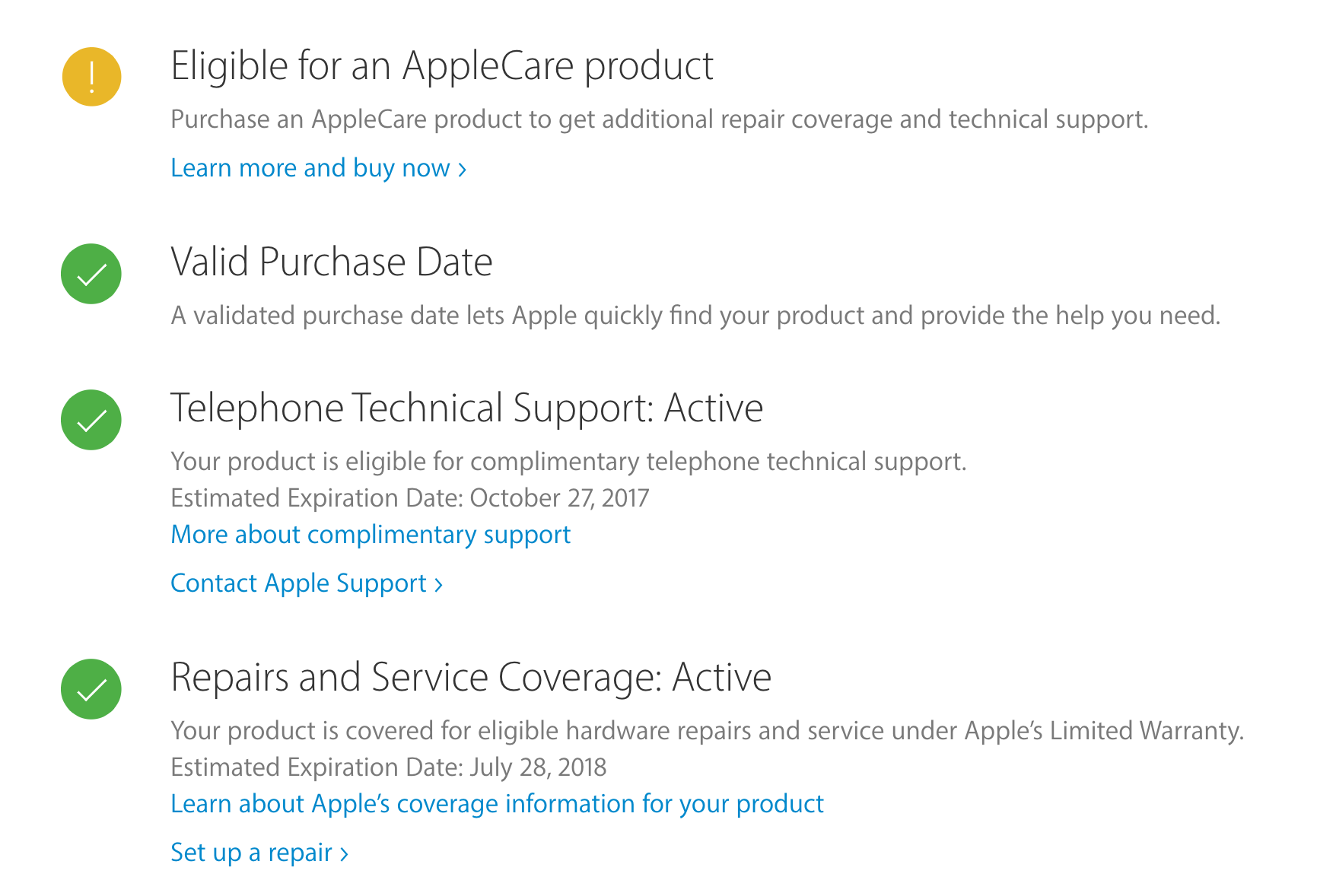Start the "Set up a repair" link
The height and width of the screenshot is (896, 1336).
[251, 853]
